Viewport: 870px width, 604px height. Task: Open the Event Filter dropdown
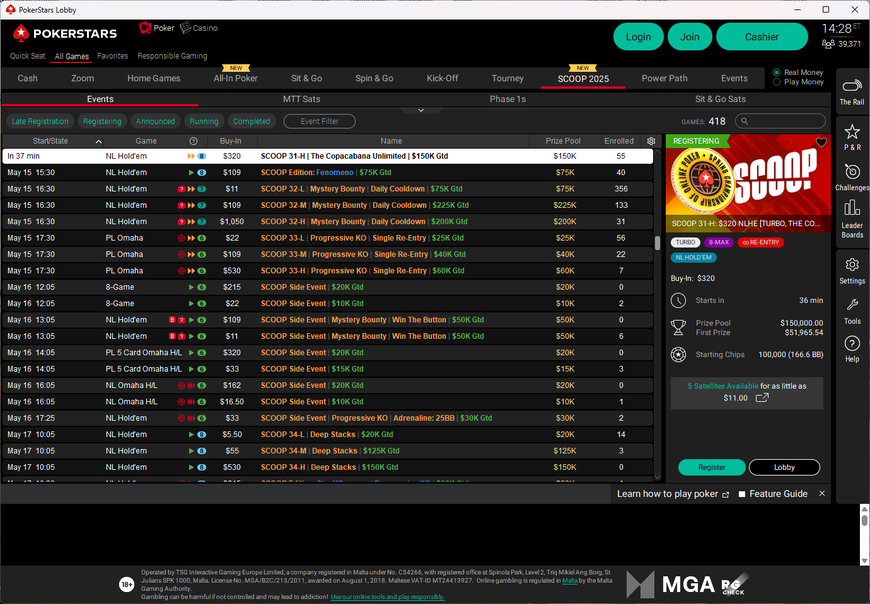(x=320, y=121)
